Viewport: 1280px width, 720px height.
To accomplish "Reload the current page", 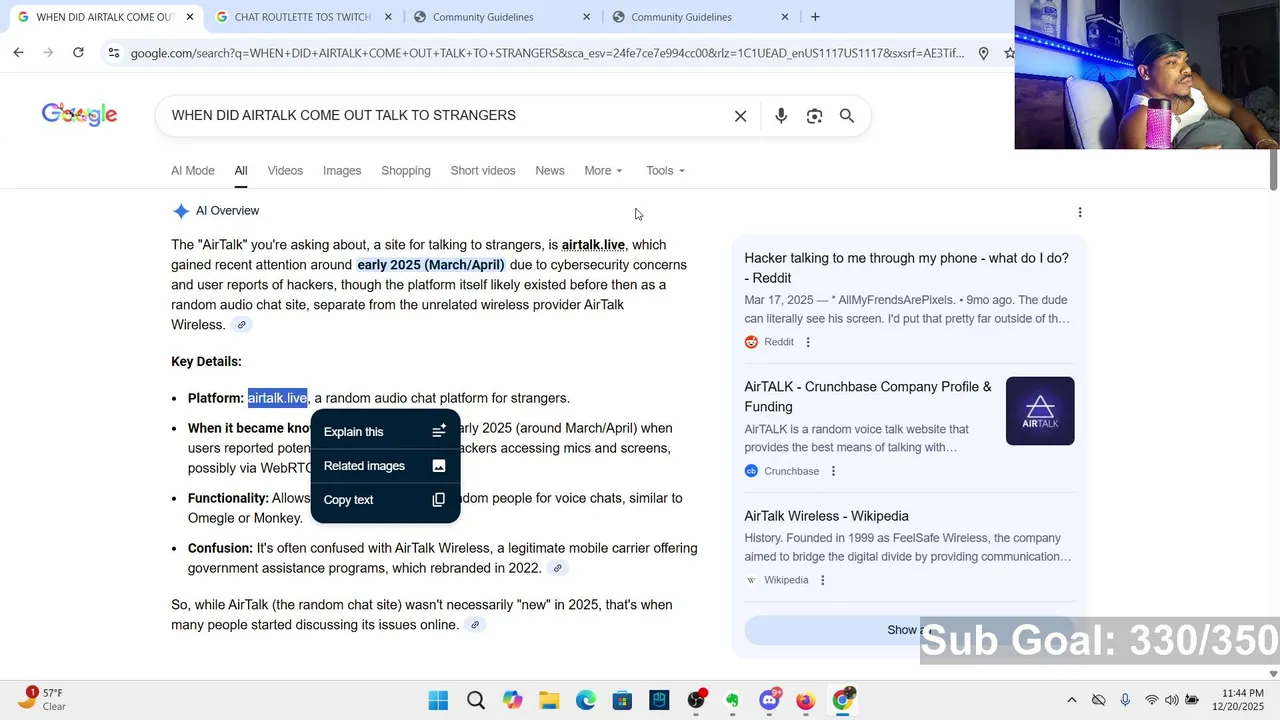I will tap(78, 52).
